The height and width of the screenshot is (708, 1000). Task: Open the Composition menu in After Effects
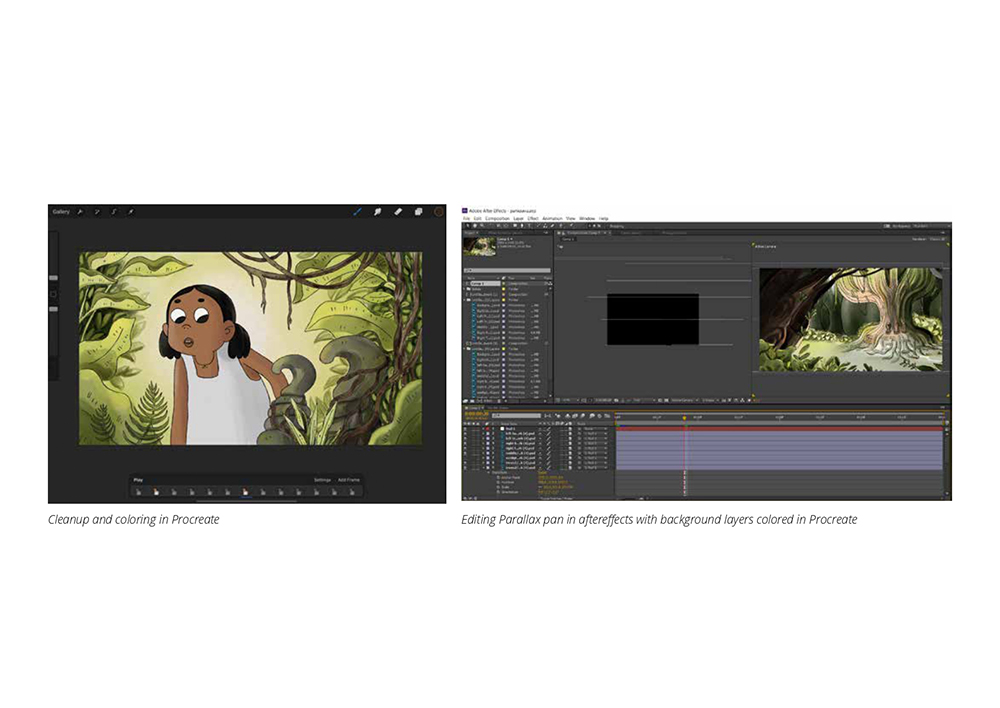pos(497,219)
